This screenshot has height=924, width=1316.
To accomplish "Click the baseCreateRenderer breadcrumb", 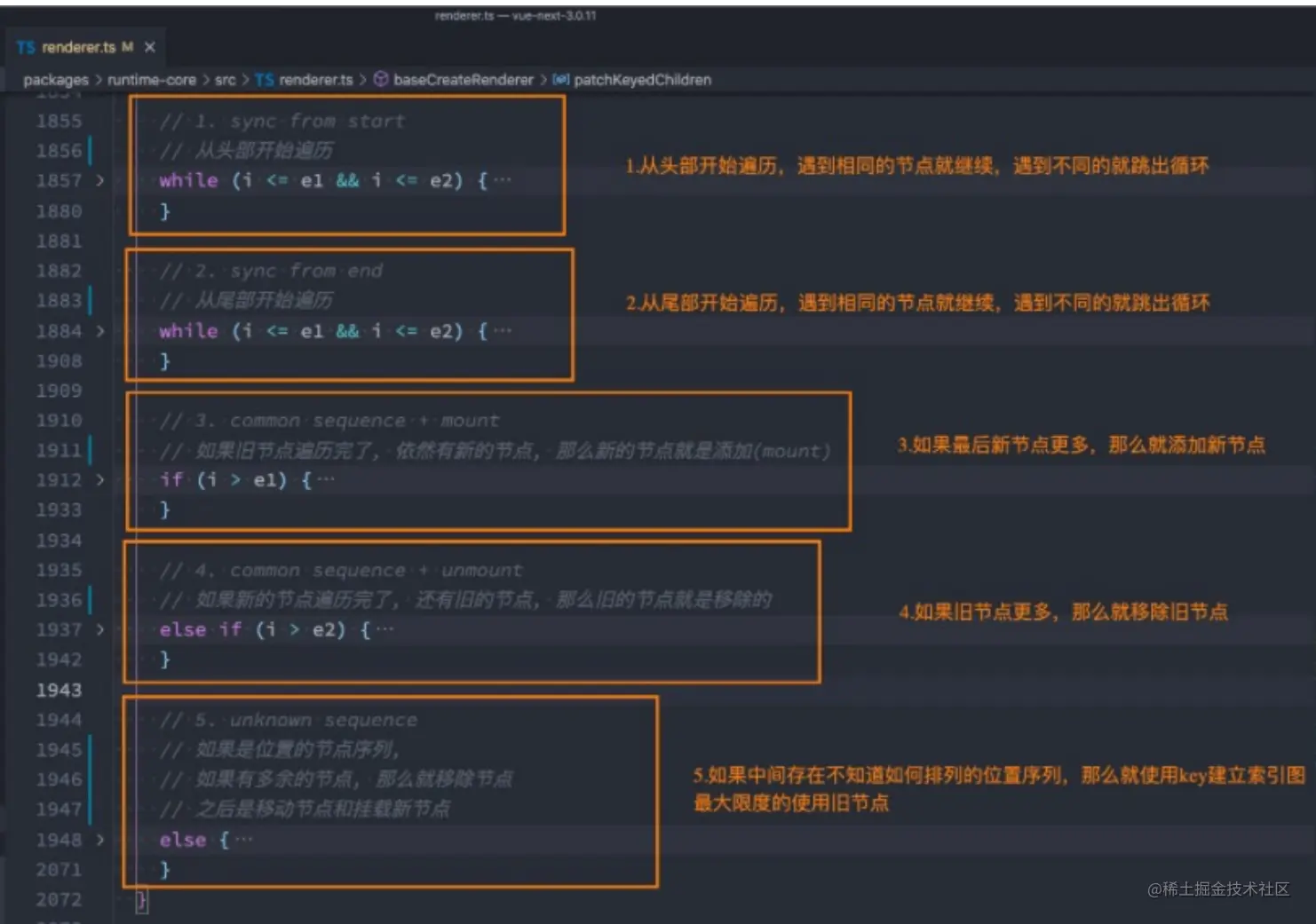I will pyautogui.click(x=463, y=80).
